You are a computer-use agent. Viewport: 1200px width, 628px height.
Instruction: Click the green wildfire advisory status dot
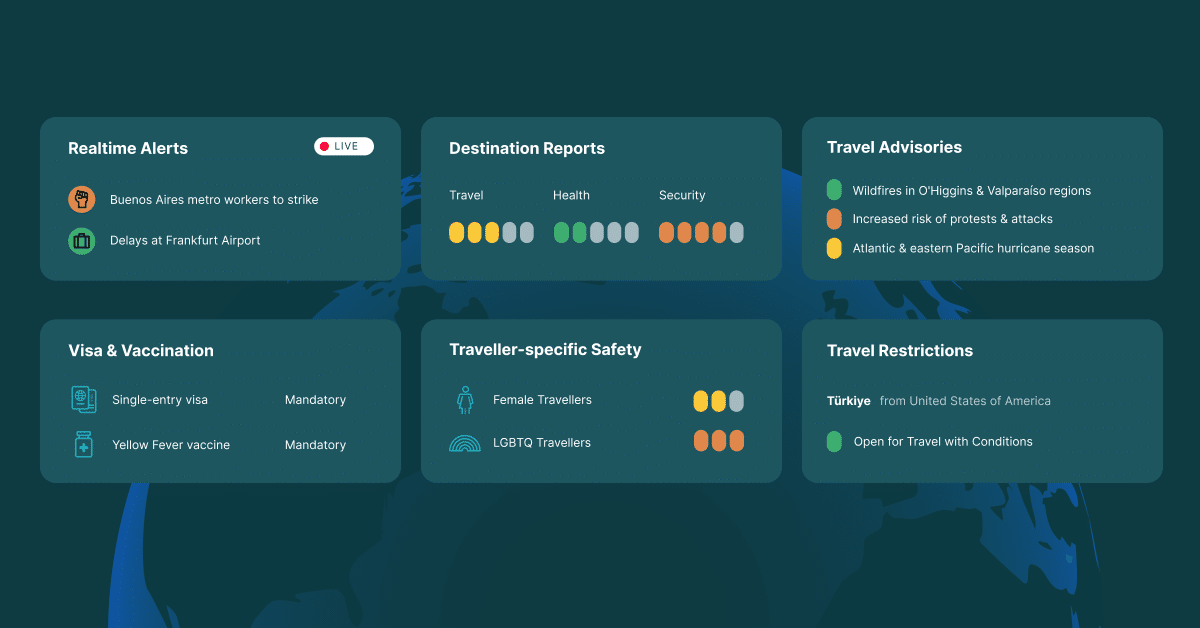point(834,189)
